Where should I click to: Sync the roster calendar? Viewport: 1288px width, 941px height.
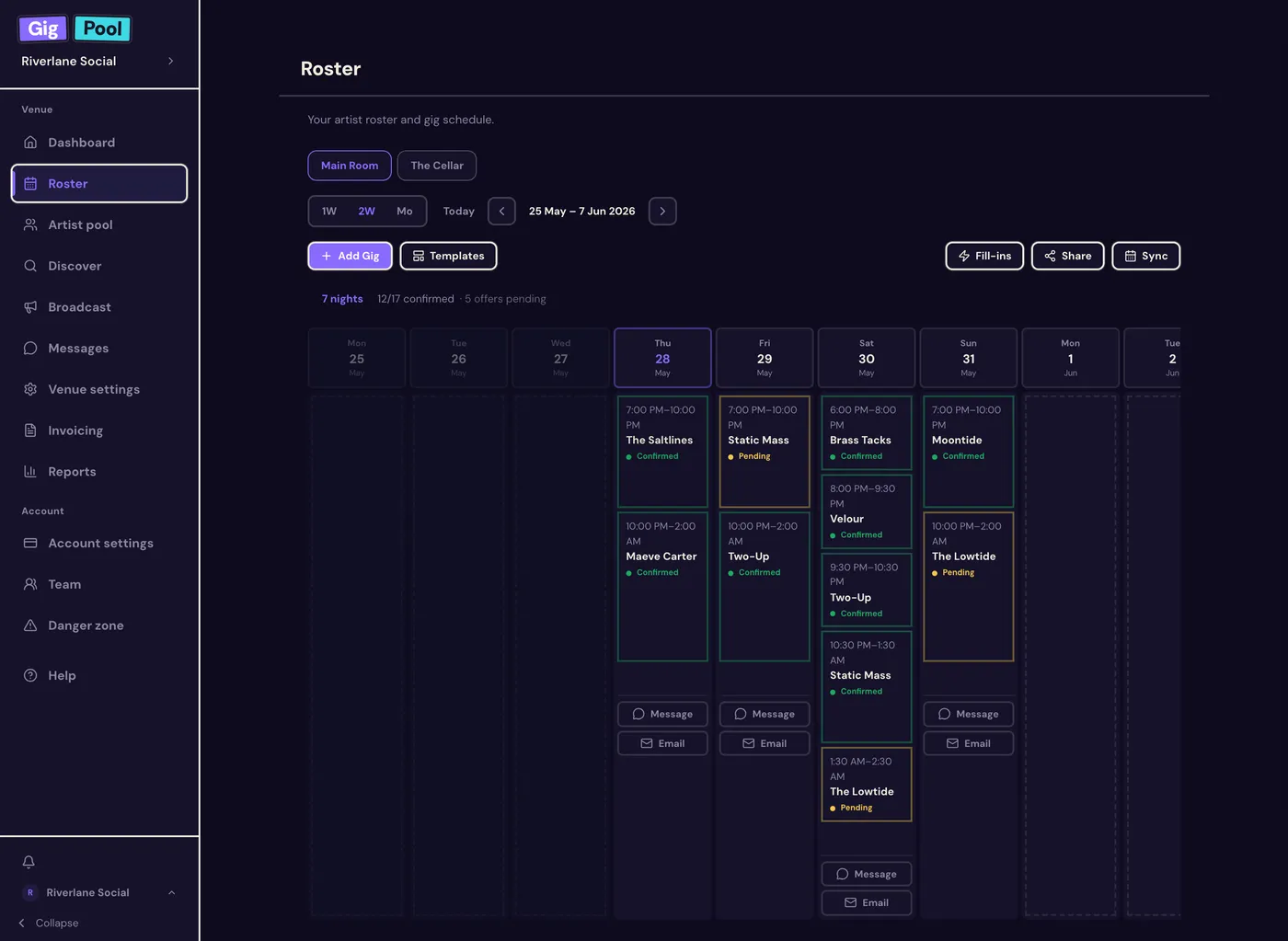point(1146,256)
